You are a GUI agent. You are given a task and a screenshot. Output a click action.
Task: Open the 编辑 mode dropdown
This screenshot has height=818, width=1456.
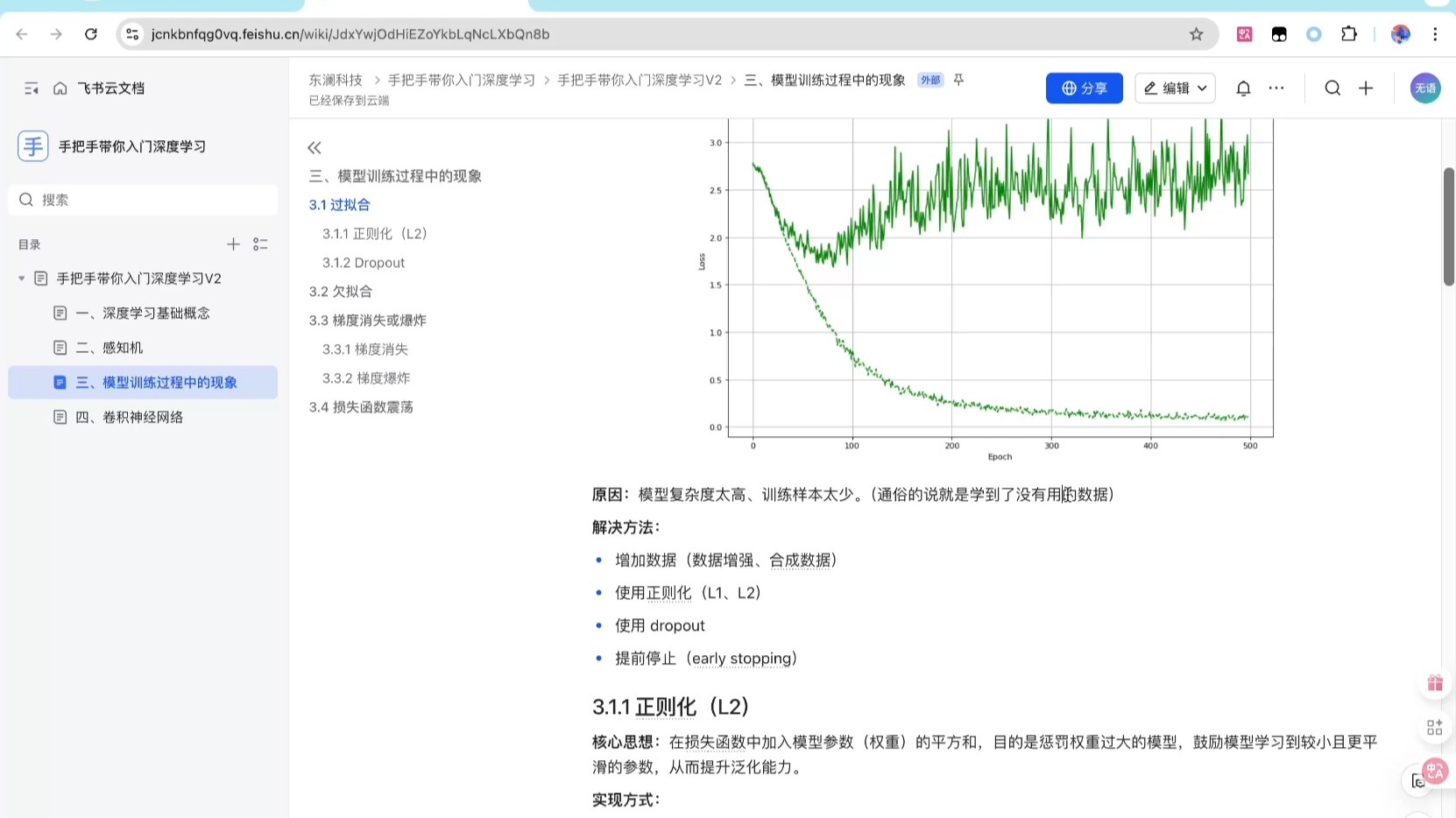point(1175,88)
